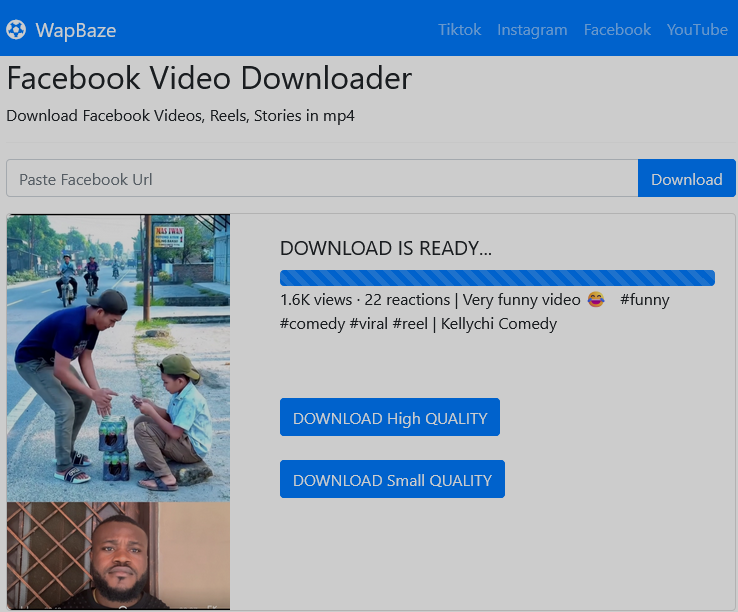Click the 'DOWNLOAD IS READY...' heading
This screenshot has height=612, width=738.
pos(386,248)
